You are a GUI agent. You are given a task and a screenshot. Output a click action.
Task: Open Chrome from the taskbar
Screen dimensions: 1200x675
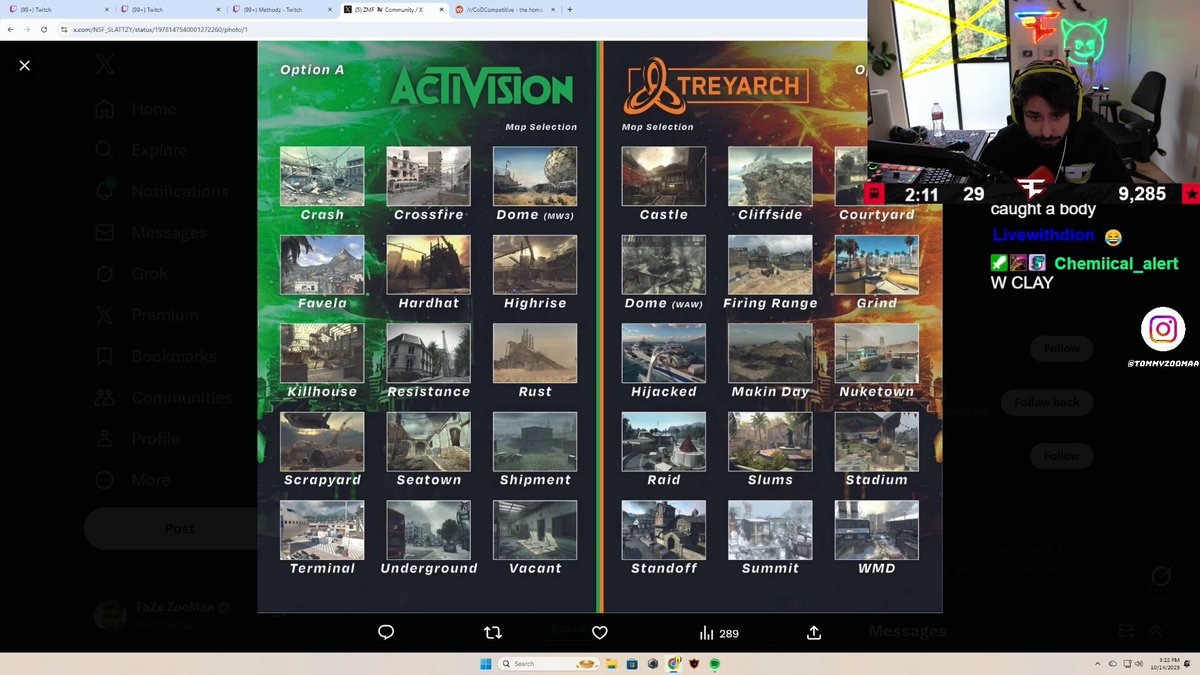[673, 663]
